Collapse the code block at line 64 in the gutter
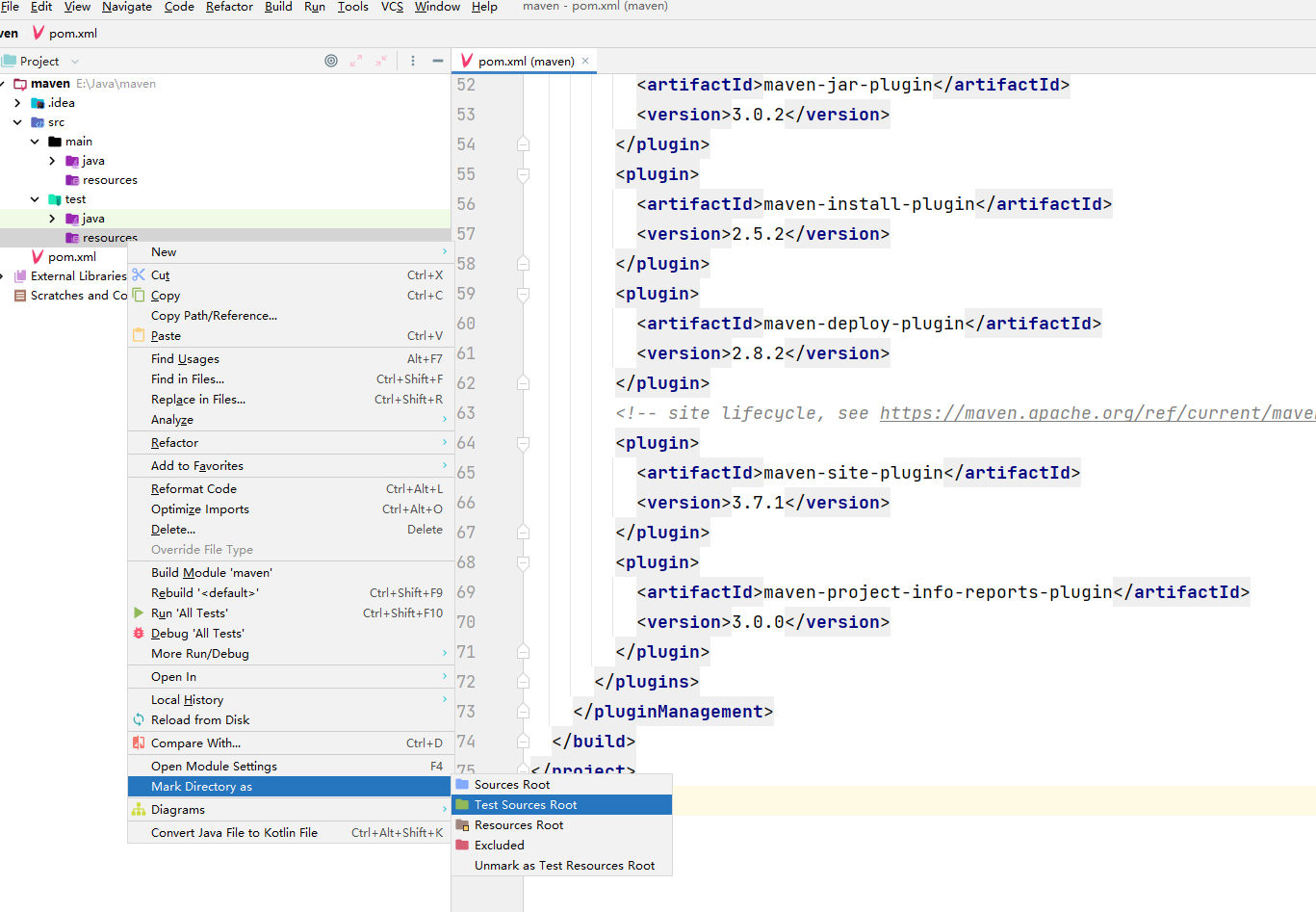Screen dimensions: 1316x912 pos(523,443)
